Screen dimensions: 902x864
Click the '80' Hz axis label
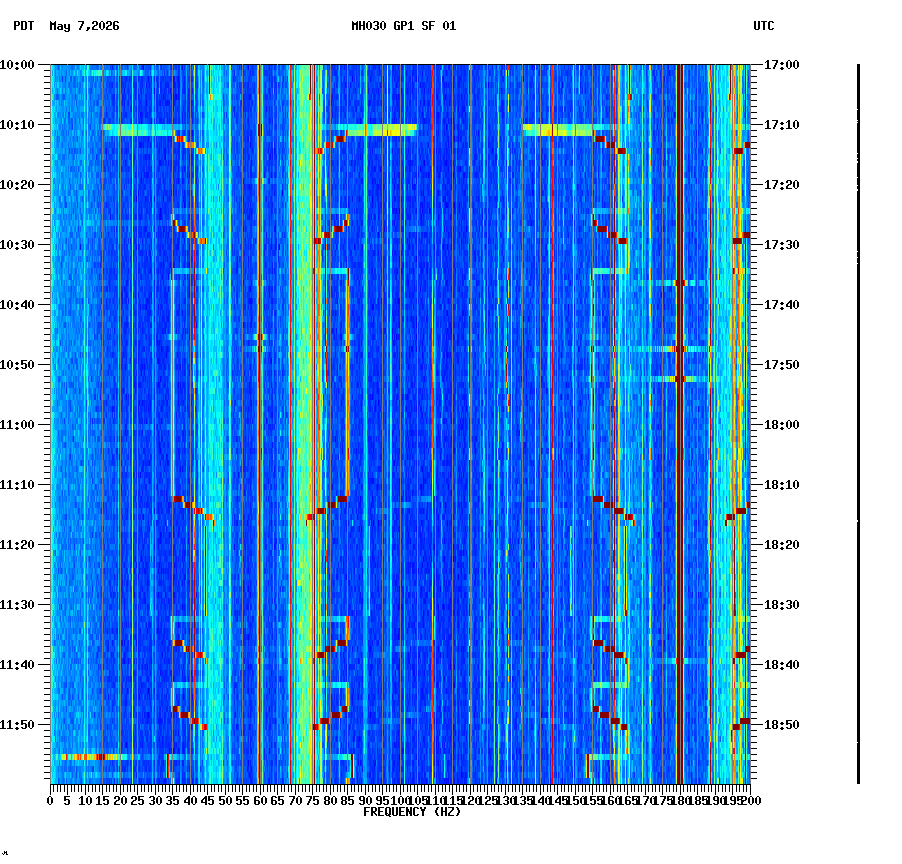tap(330, 801)
